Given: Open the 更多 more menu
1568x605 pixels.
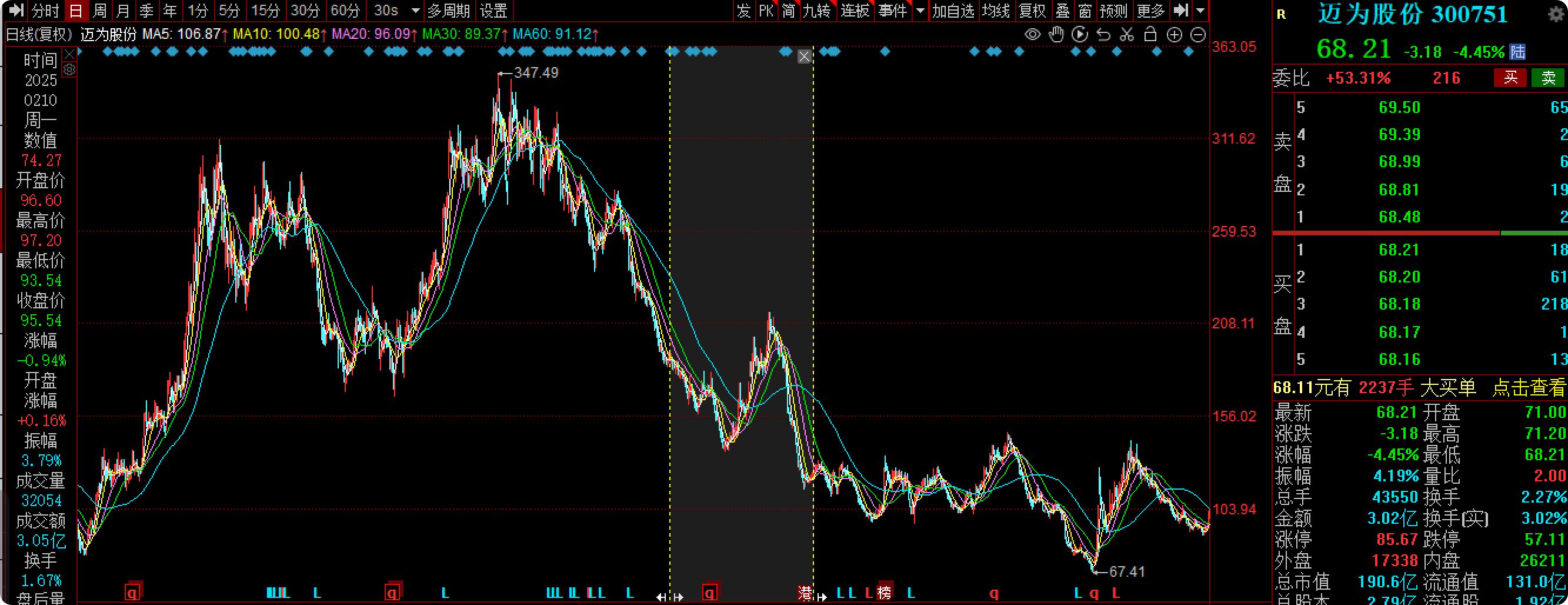Looking at the screenshot, I should tap(1150, 11).
